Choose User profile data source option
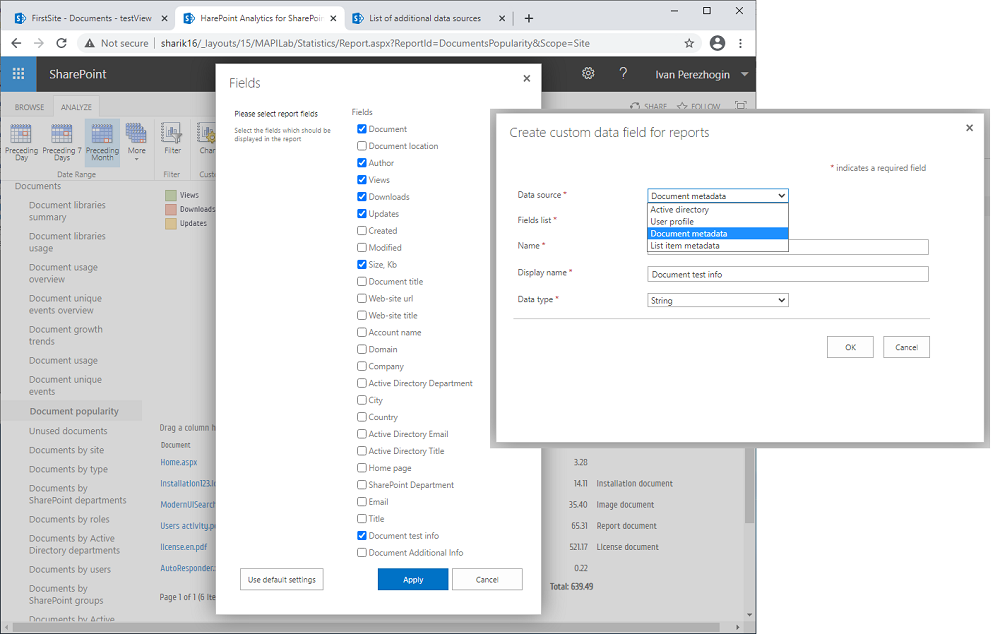Screen dimensions: 1000x634 (x=717, y=221)
